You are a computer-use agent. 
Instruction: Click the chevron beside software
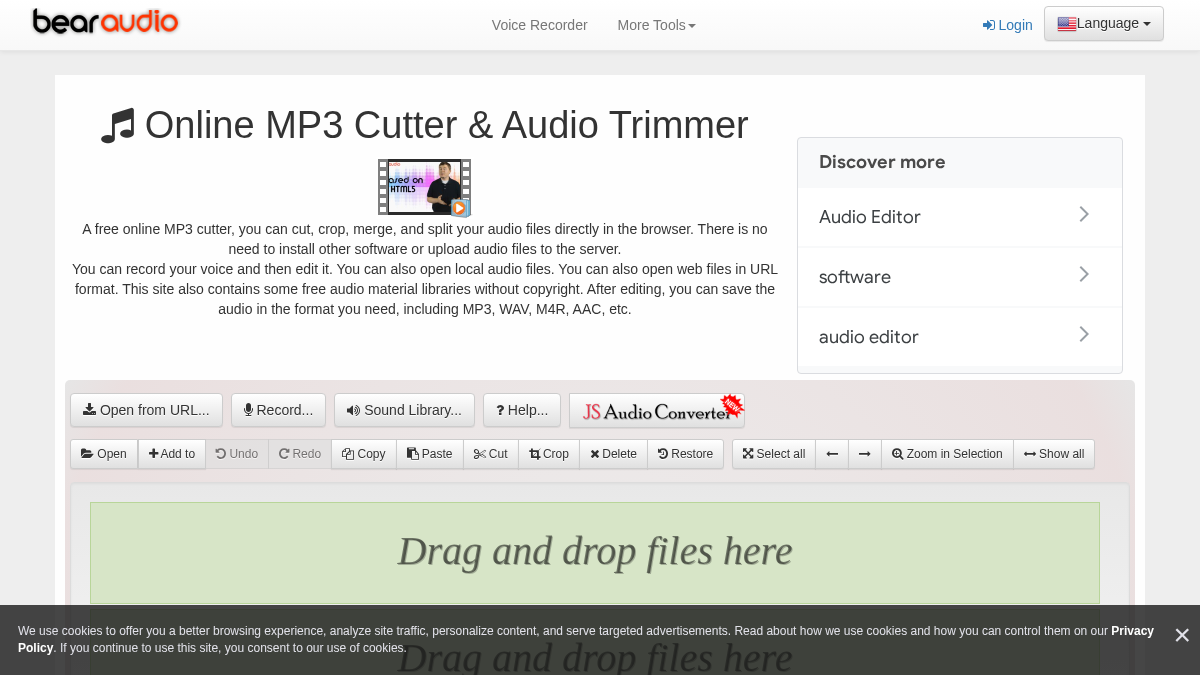tap(1084, 274)
